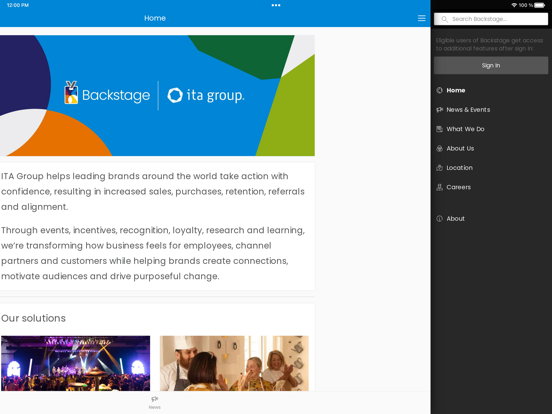This screenshot has width=552, height=414.
Task: Click the ita group circle logo
Action: (175, 95)
